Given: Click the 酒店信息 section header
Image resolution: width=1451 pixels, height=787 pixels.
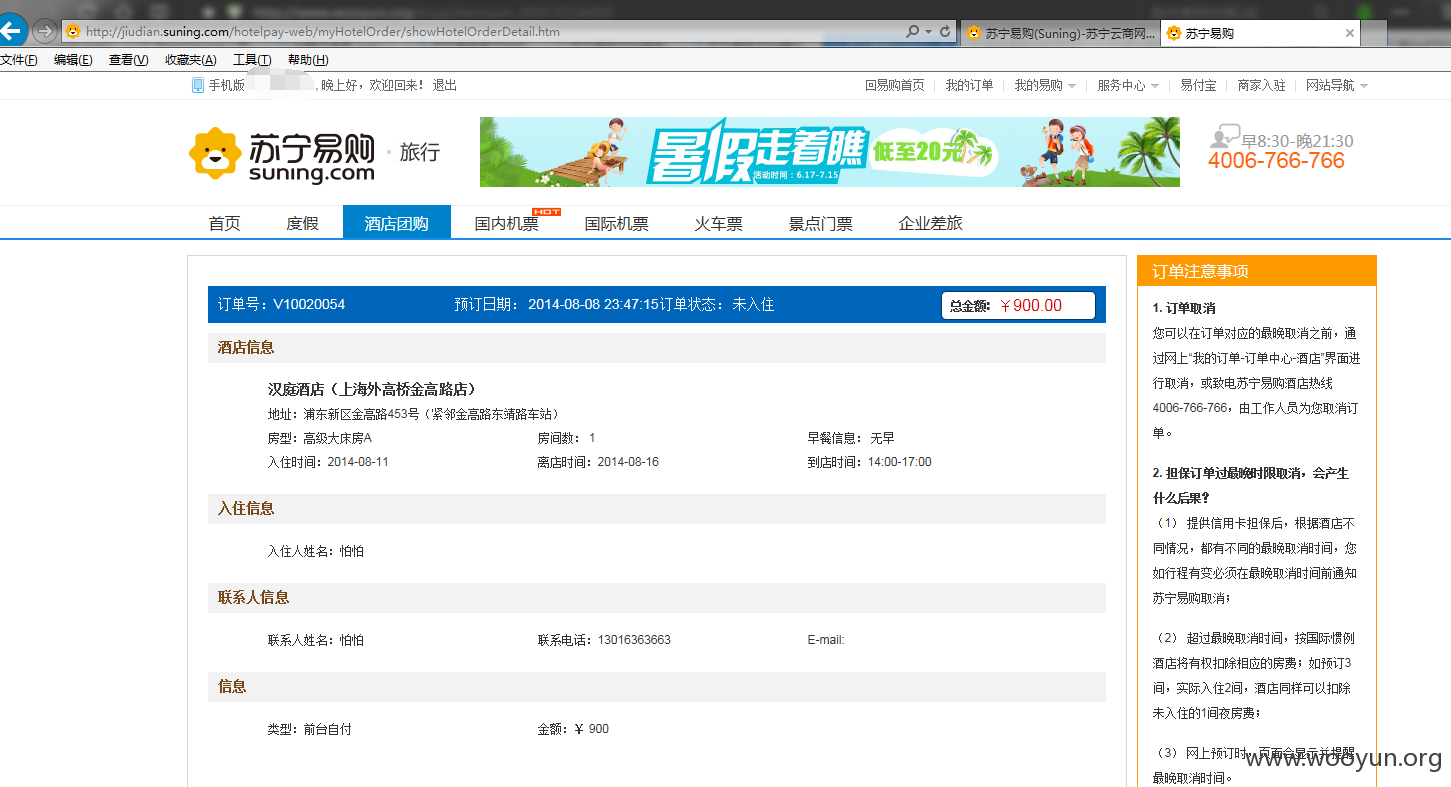Looking at the screenshot, I should click(x=657, y=348).
